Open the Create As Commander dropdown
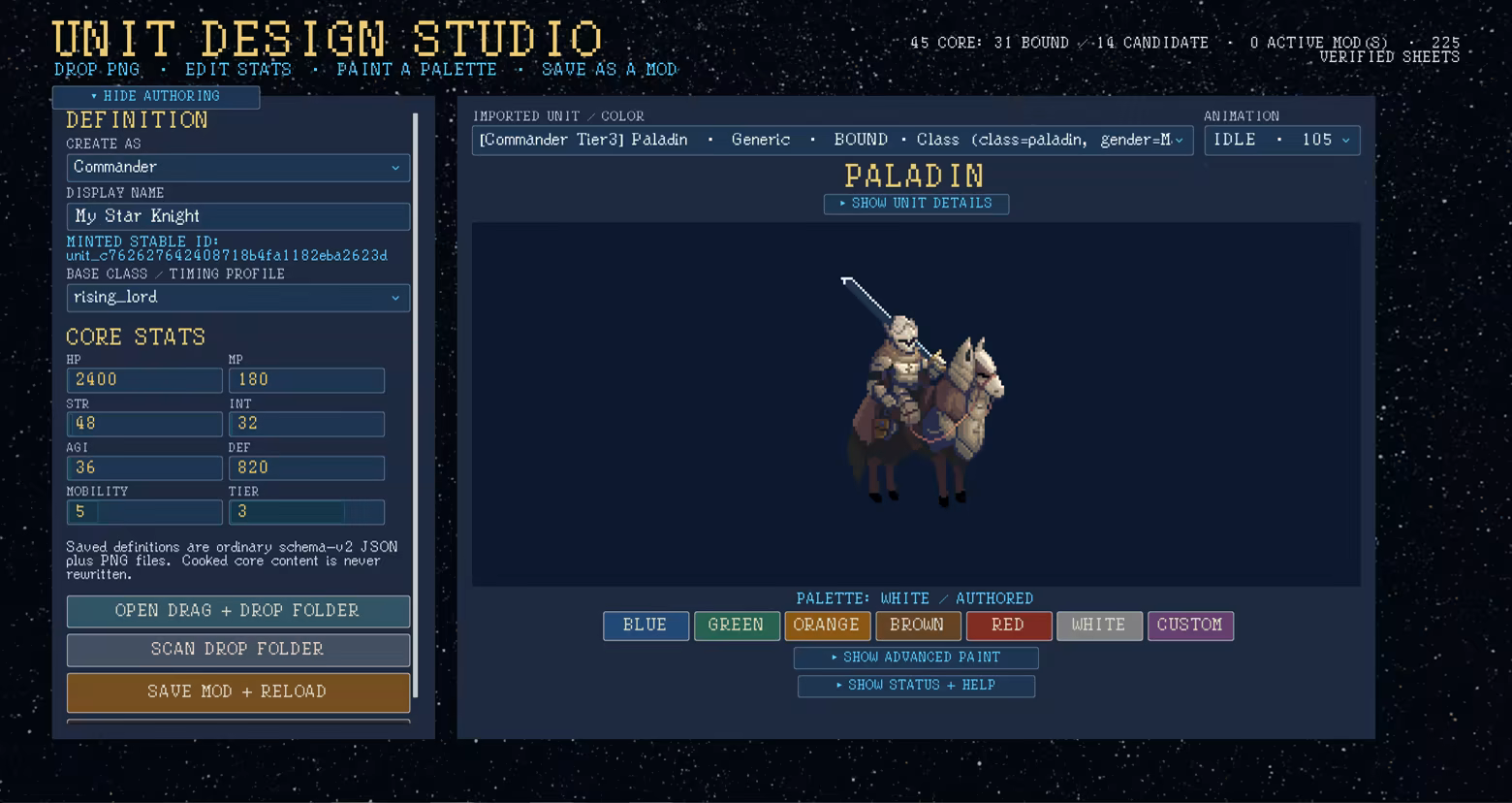Image resolution: width=1512 pixels, height=803 pixels. click(x=237, y=168)
